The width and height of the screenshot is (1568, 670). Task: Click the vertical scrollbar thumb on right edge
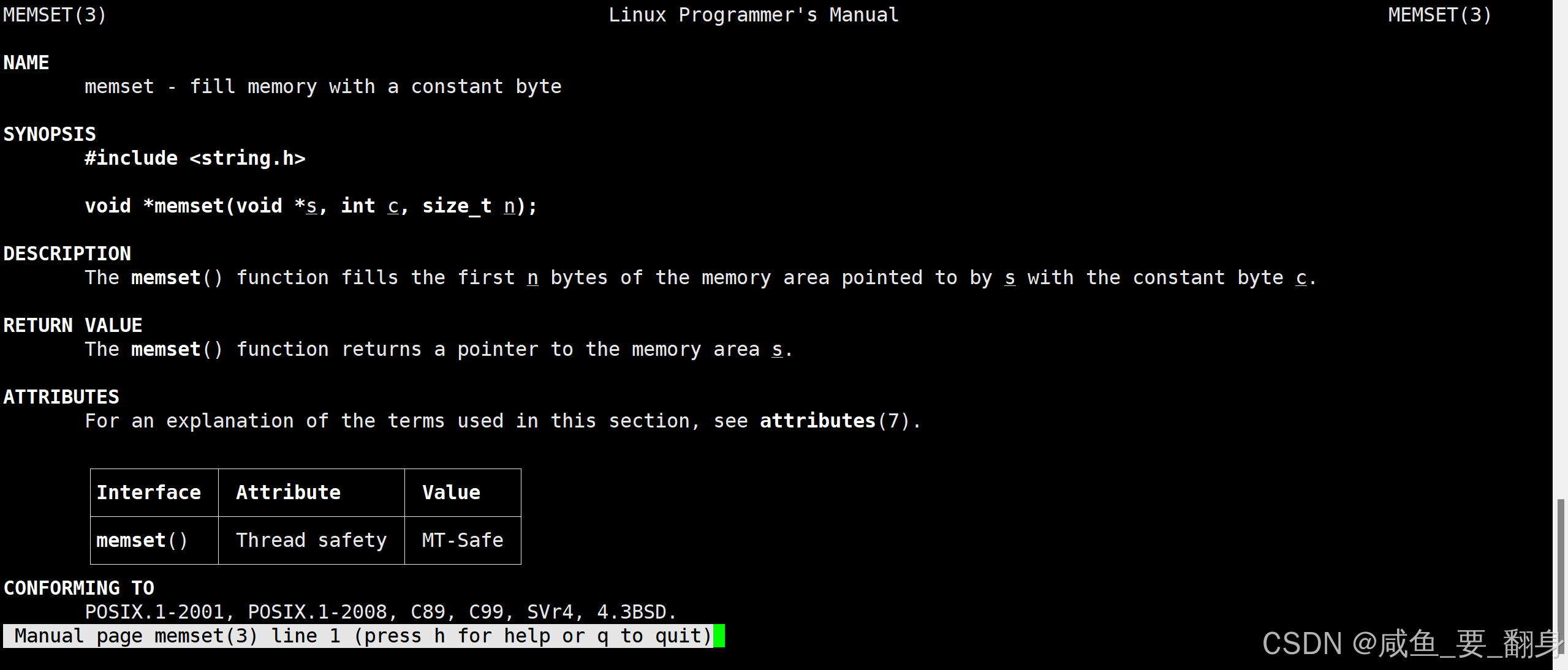click(1561, 576)
